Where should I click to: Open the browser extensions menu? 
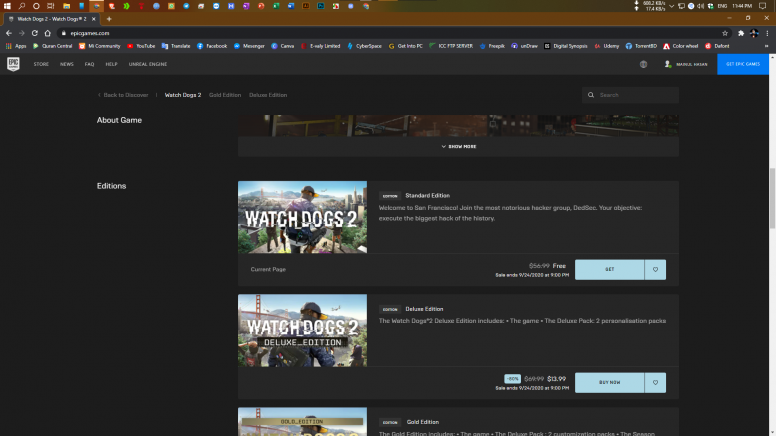click(x=741, y=33)
